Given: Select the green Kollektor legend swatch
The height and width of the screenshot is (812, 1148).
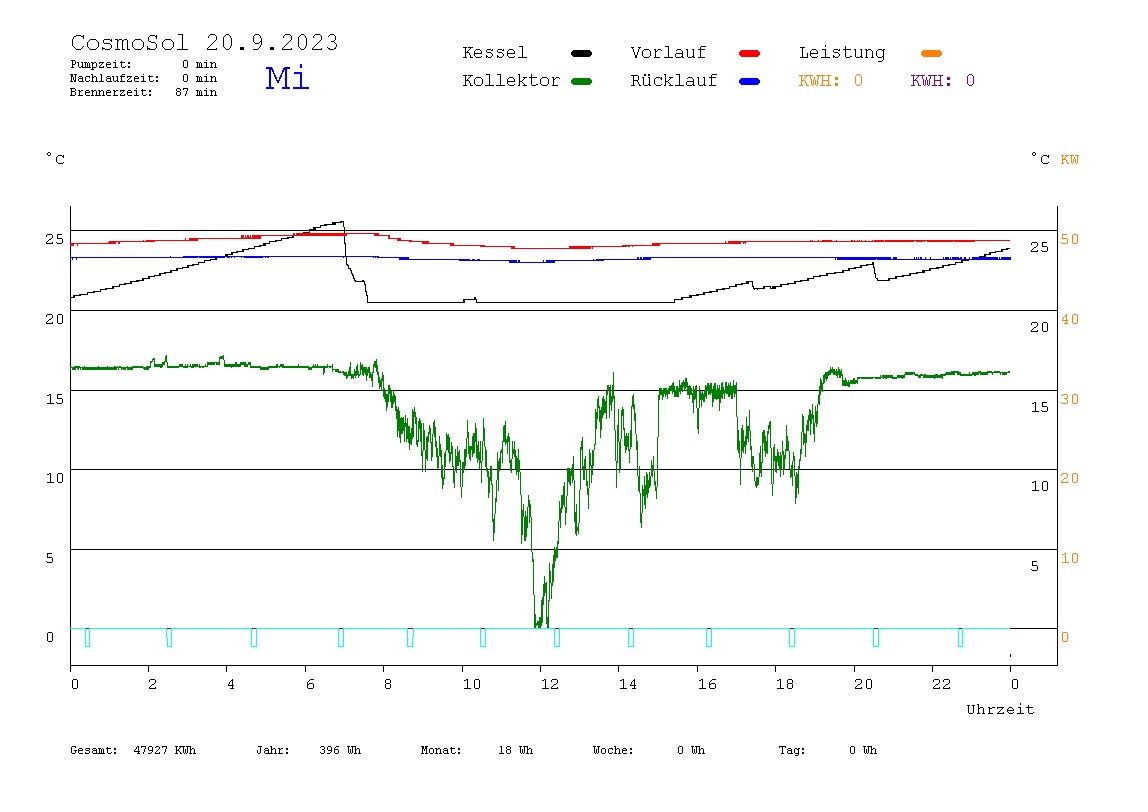Looking at the screenshot, I should pos(581,81).
